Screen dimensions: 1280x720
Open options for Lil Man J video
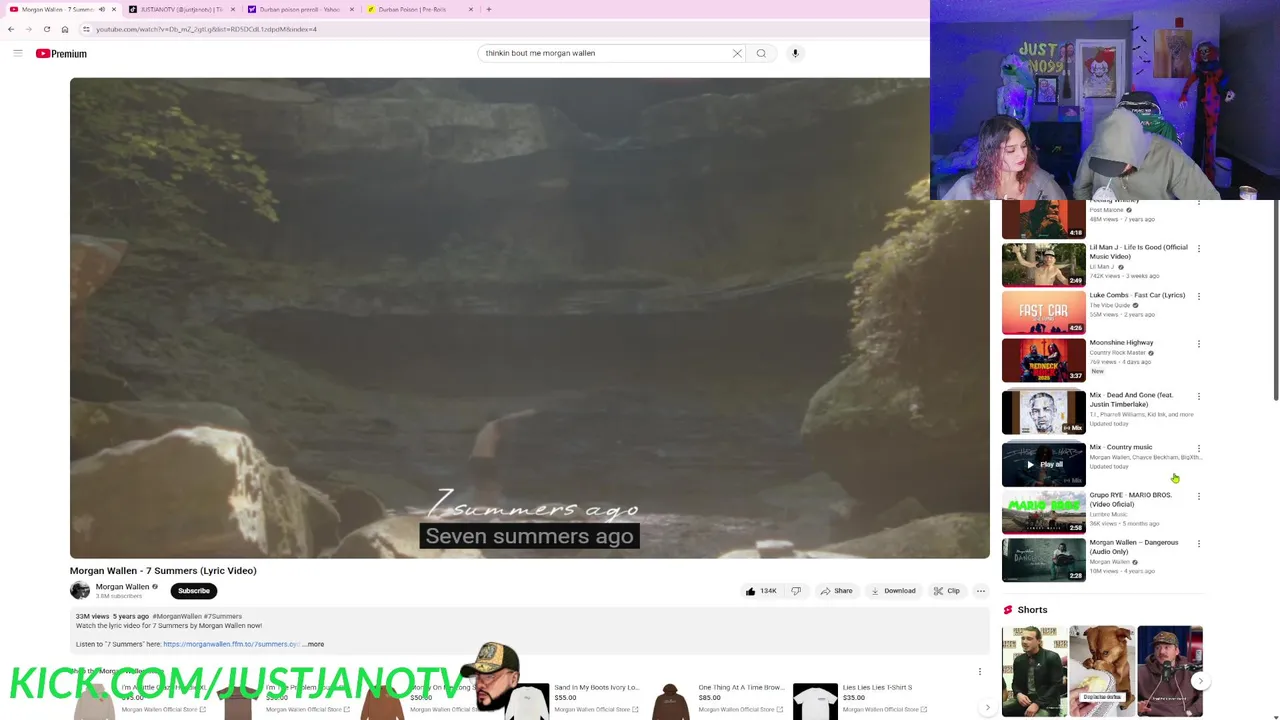coord(1199,248)
